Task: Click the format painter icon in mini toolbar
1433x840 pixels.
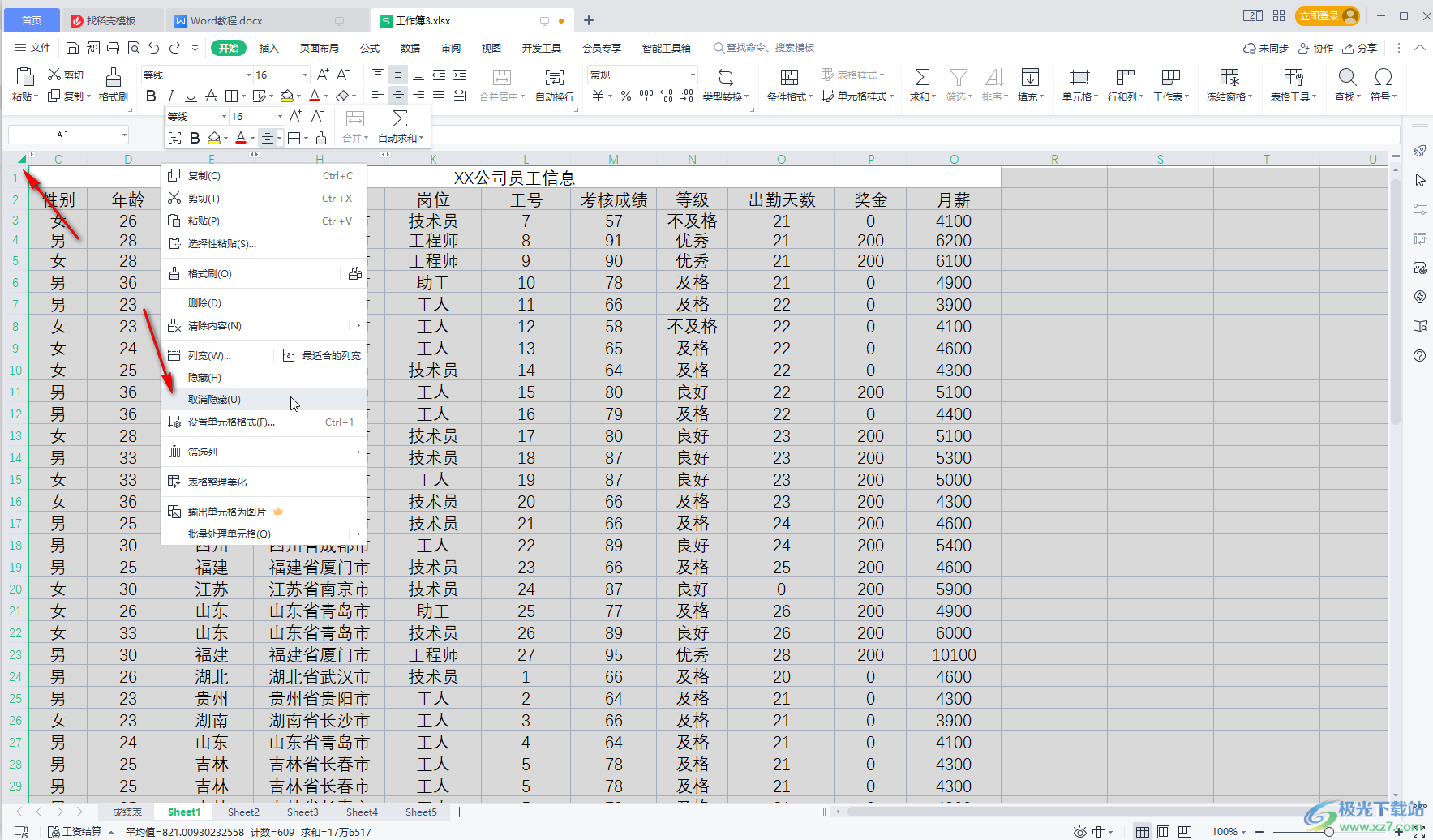Action: click(321, 138)
